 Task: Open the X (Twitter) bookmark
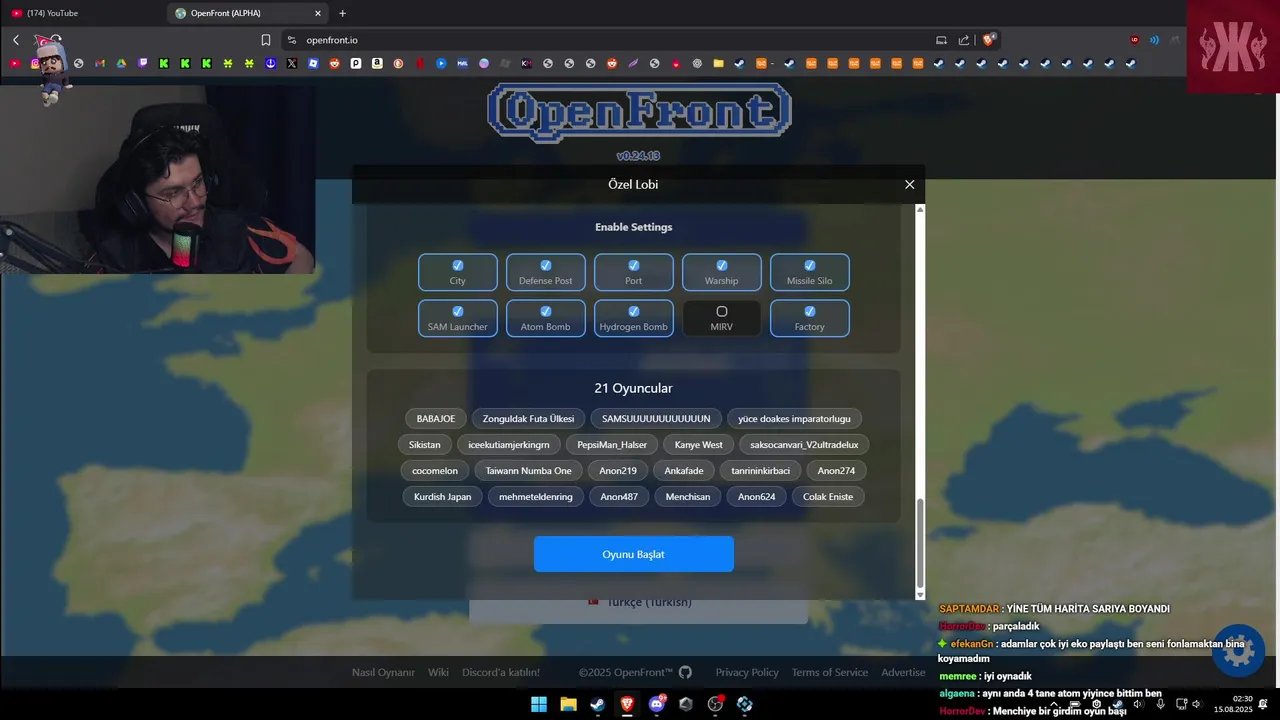(x=292, y=63)
